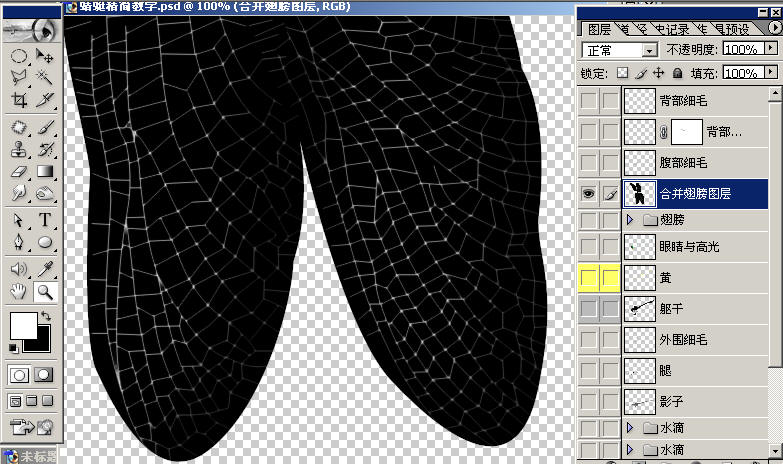Select the Patch tool
This screenshot has height=464, width=783.
[18, 127]
